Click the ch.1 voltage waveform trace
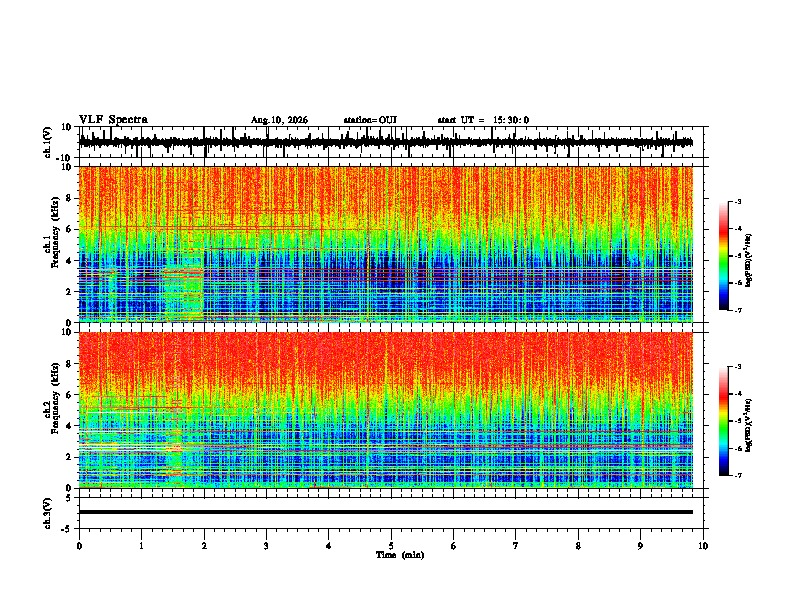Screen dimensions: 792x612 point(385,143)
